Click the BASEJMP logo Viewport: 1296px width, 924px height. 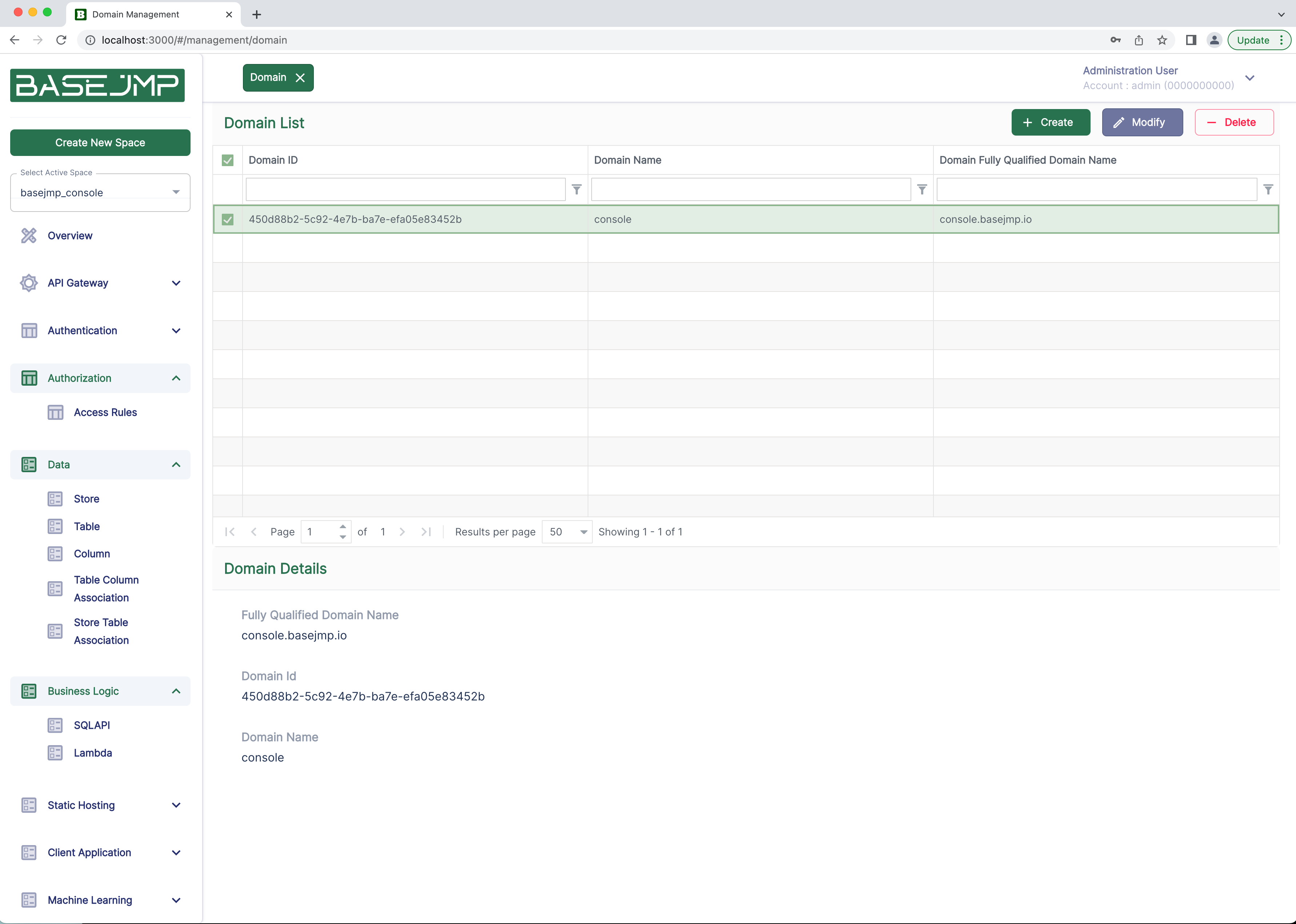(x=97, y=85)
